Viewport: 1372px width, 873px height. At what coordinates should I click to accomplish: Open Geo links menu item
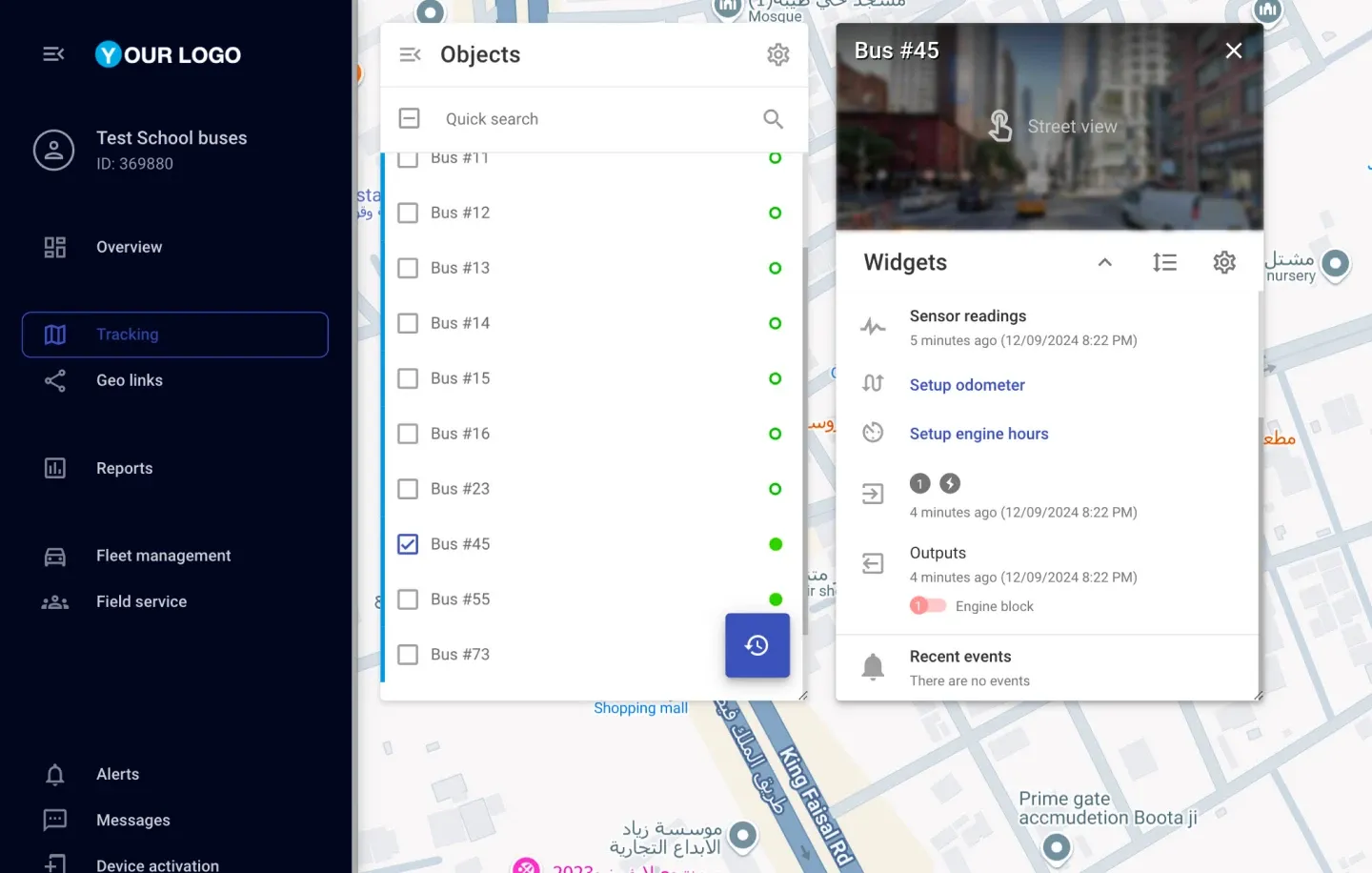pyautogui.click(x=130, y=380)
